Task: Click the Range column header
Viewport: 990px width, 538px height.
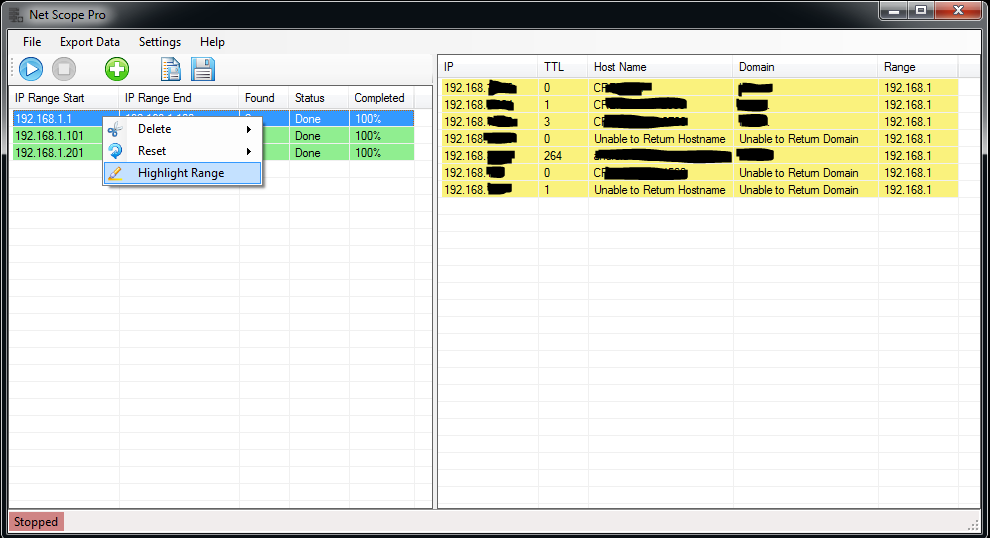Action: [918, 67]
